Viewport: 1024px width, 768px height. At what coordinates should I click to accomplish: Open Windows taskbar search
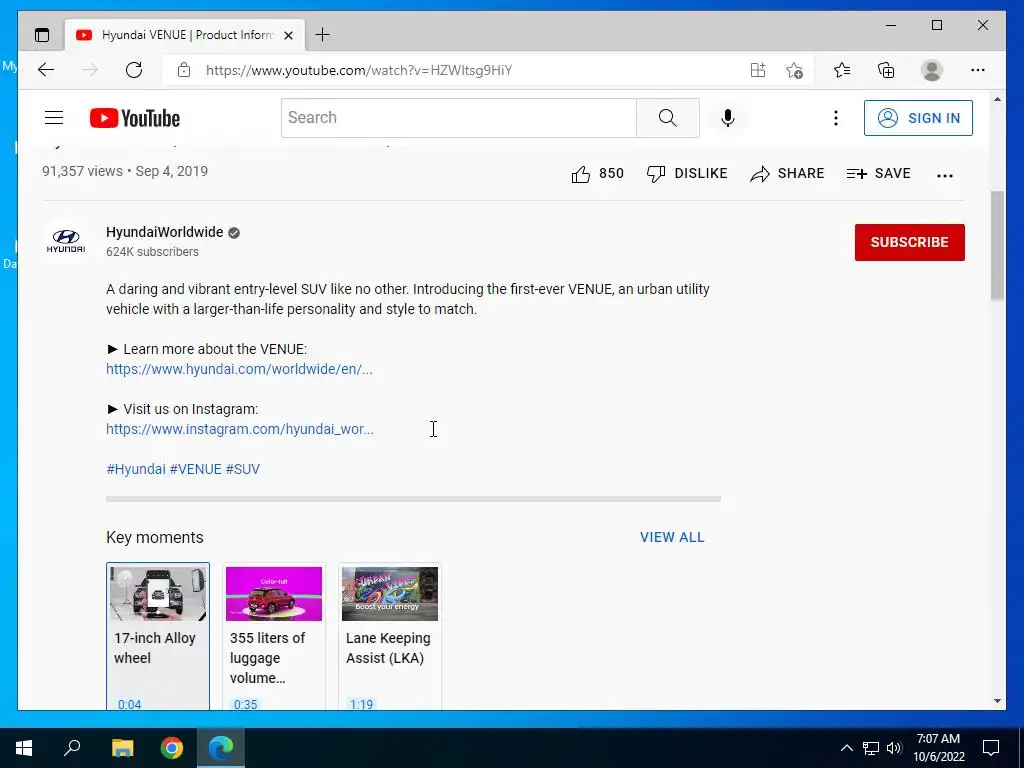click(72, 748)
